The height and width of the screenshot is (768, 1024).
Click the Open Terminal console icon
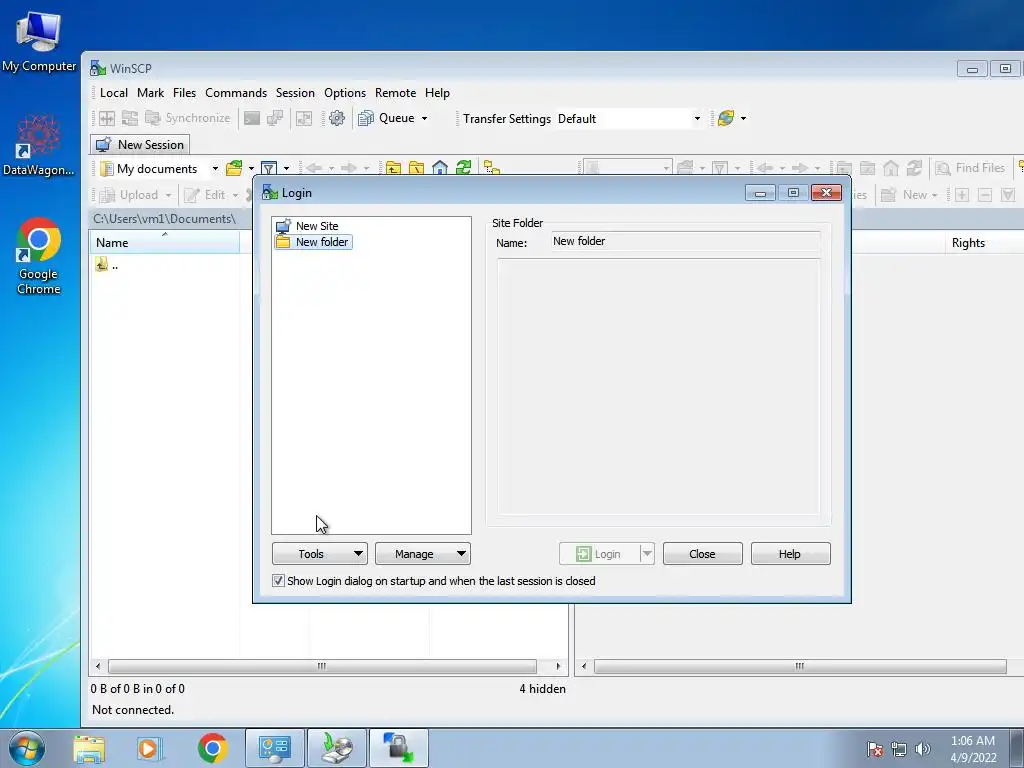251,118
